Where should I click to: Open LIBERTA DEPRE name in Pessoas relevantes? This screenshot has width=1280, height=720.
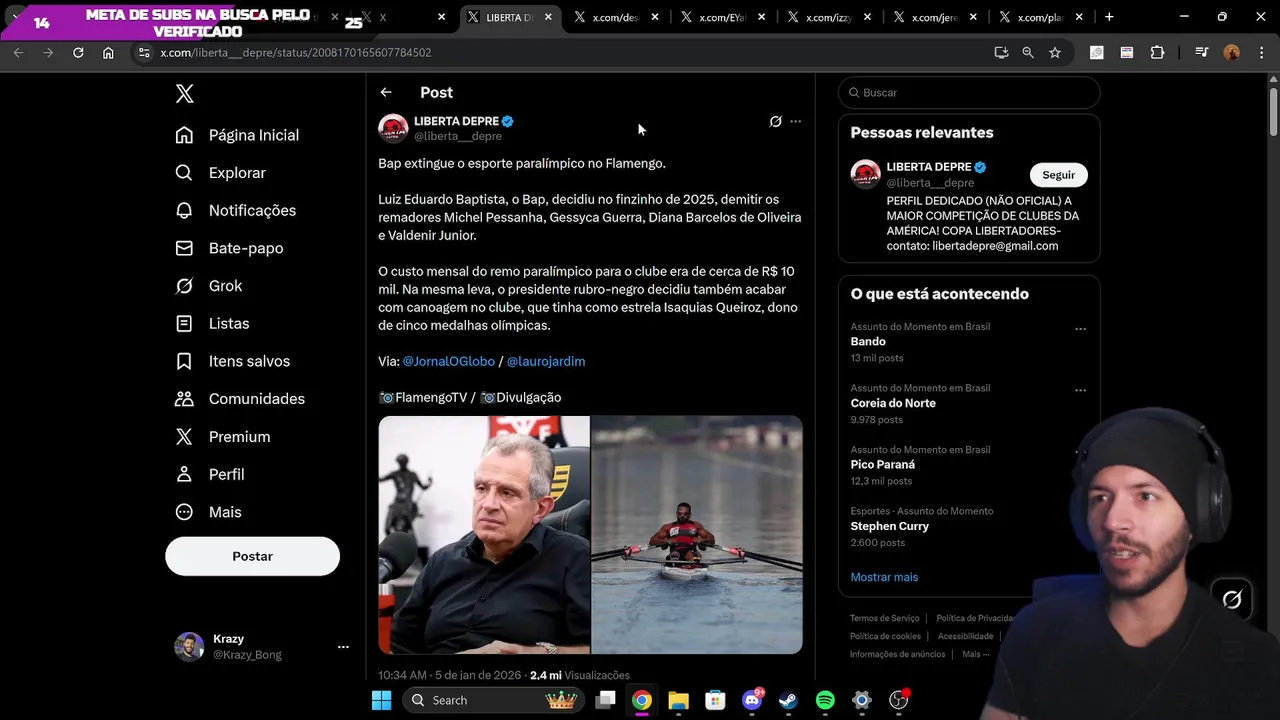click(929, 167)
